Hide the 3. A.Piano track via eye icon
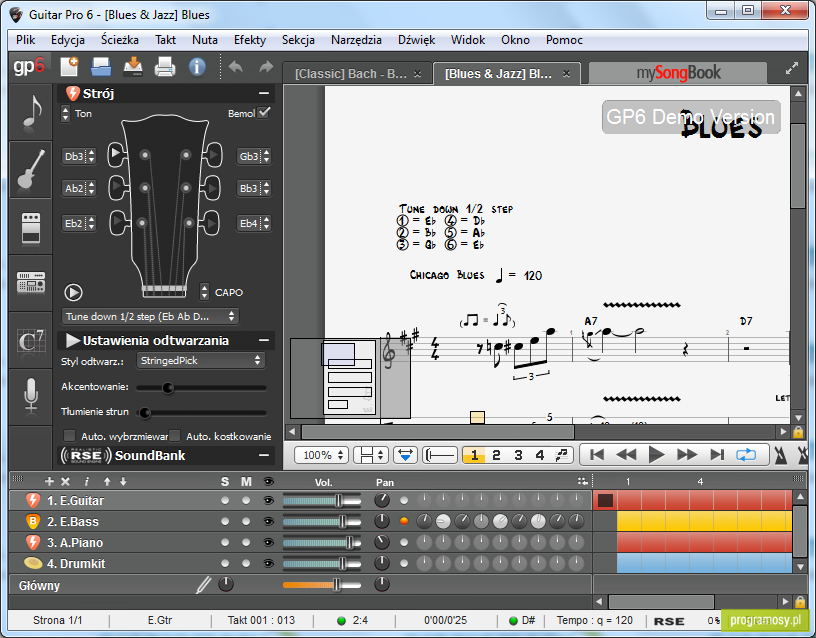The image size is (816, 638). click(x=269, y=543)
